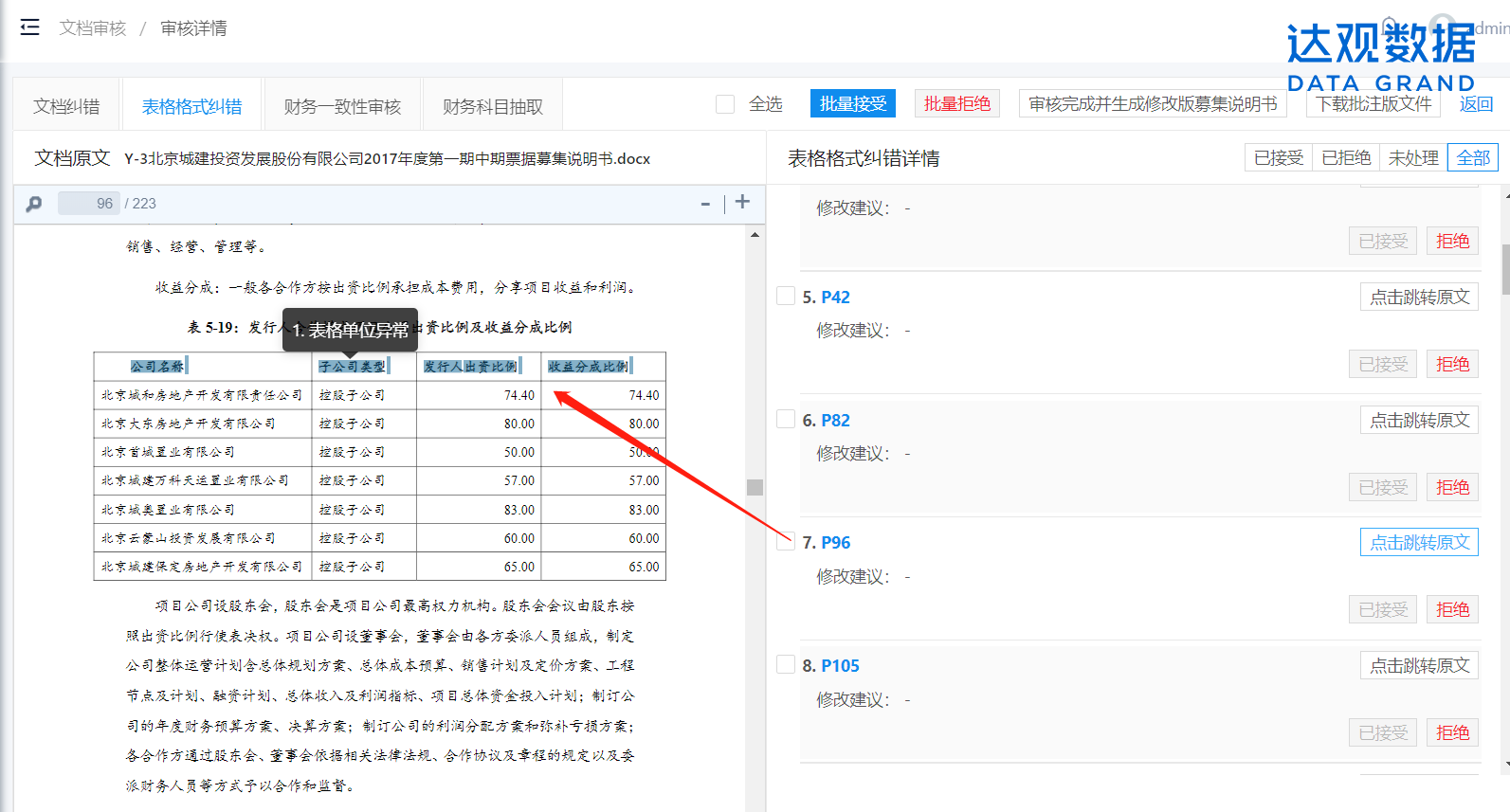
Task: Click the 批量接受 button
Action: coord(853,104)
